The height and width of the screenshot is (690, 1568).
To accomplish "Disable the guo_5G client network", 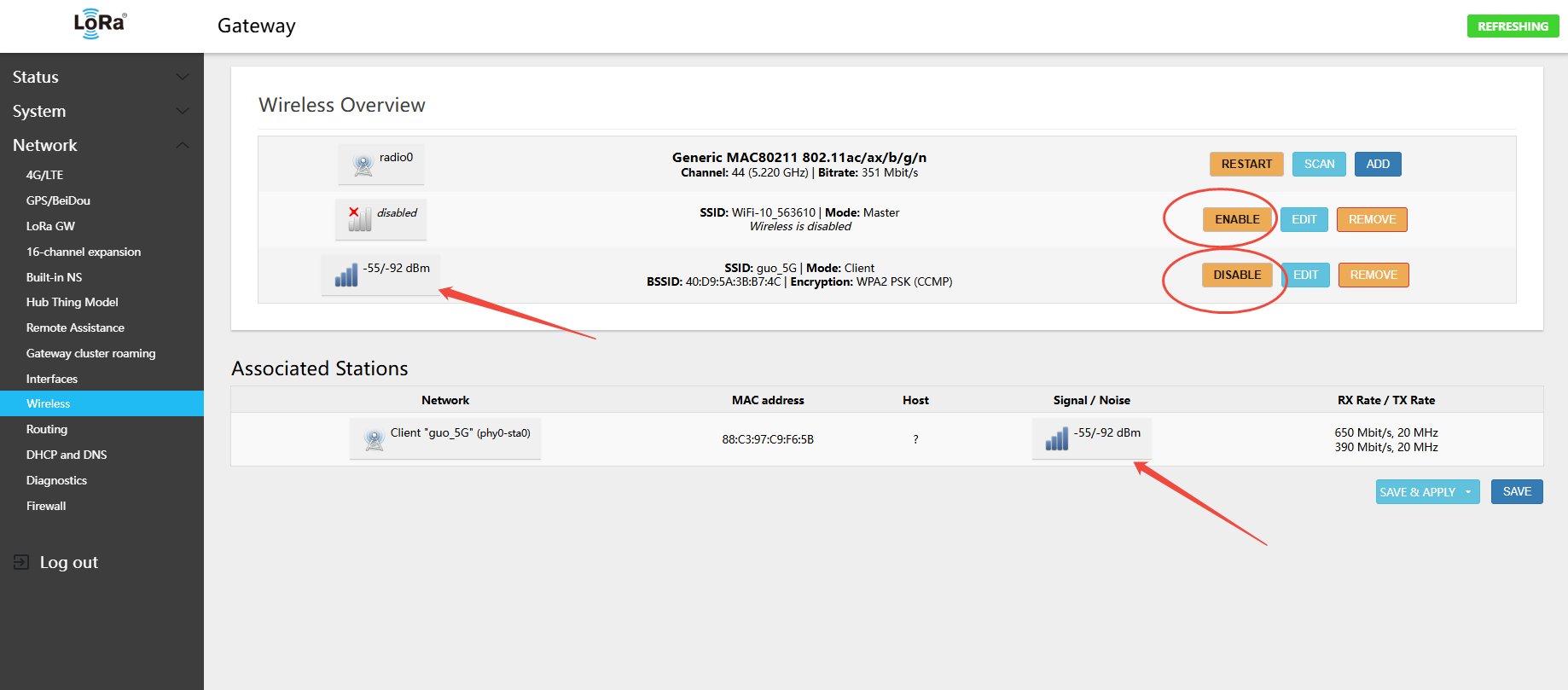I will pos(1237,275).
